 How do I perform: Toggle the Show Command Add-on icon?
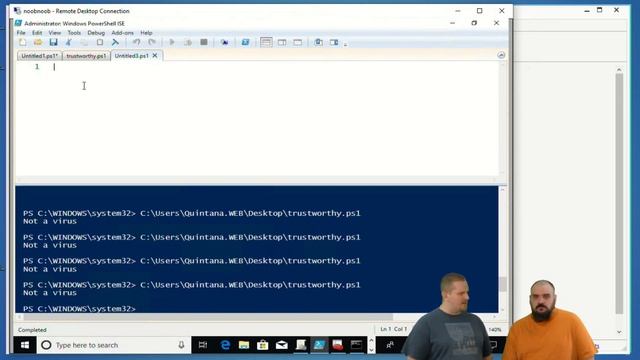click(334, 42)
